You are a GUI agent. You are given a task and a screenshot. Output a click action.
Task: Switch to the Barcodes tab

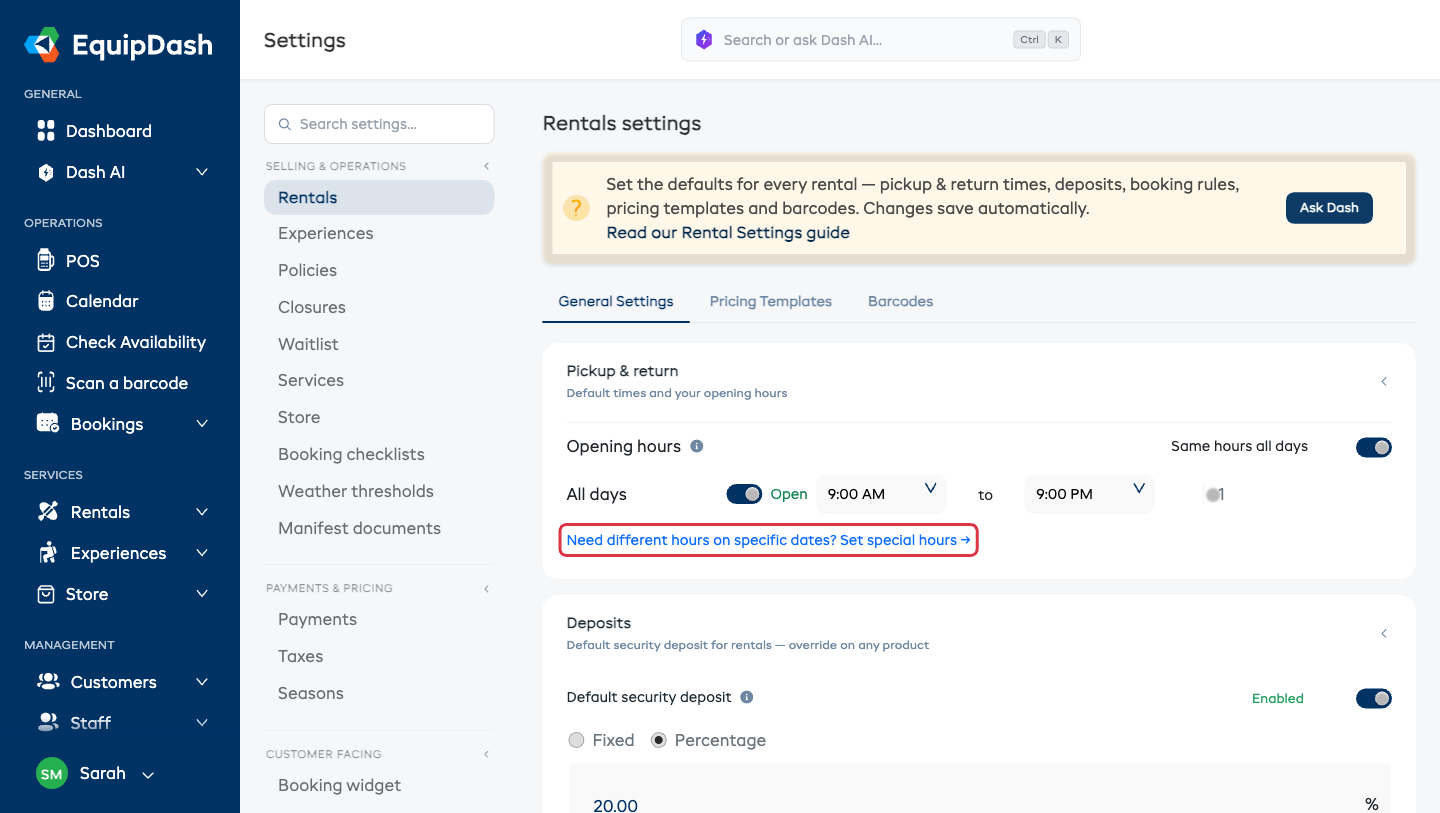point(901,301)
